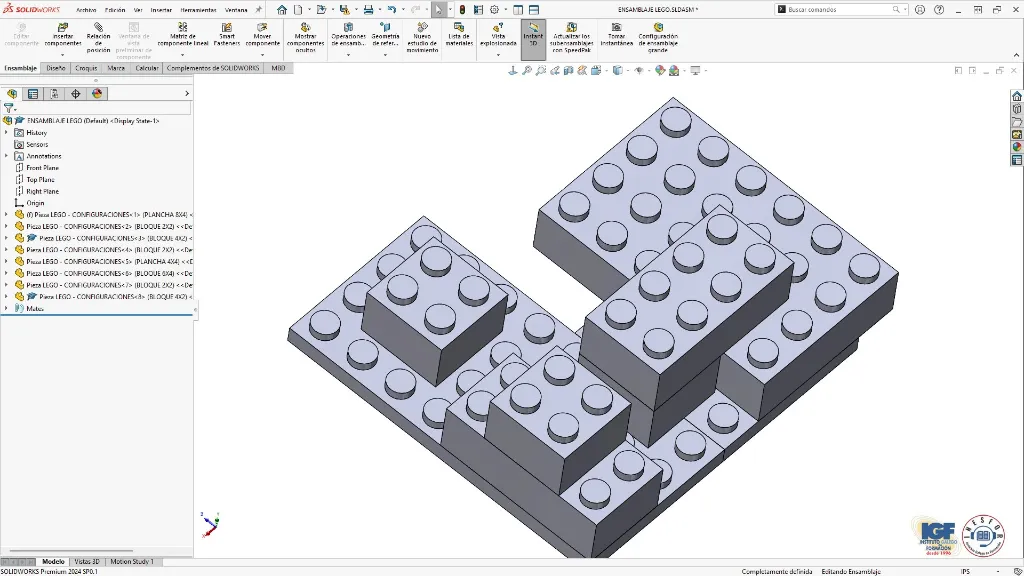This screenshot has height=576, width=1024.
Task: Start Nuevo estudio de movimiento
Action: (422, 38)
